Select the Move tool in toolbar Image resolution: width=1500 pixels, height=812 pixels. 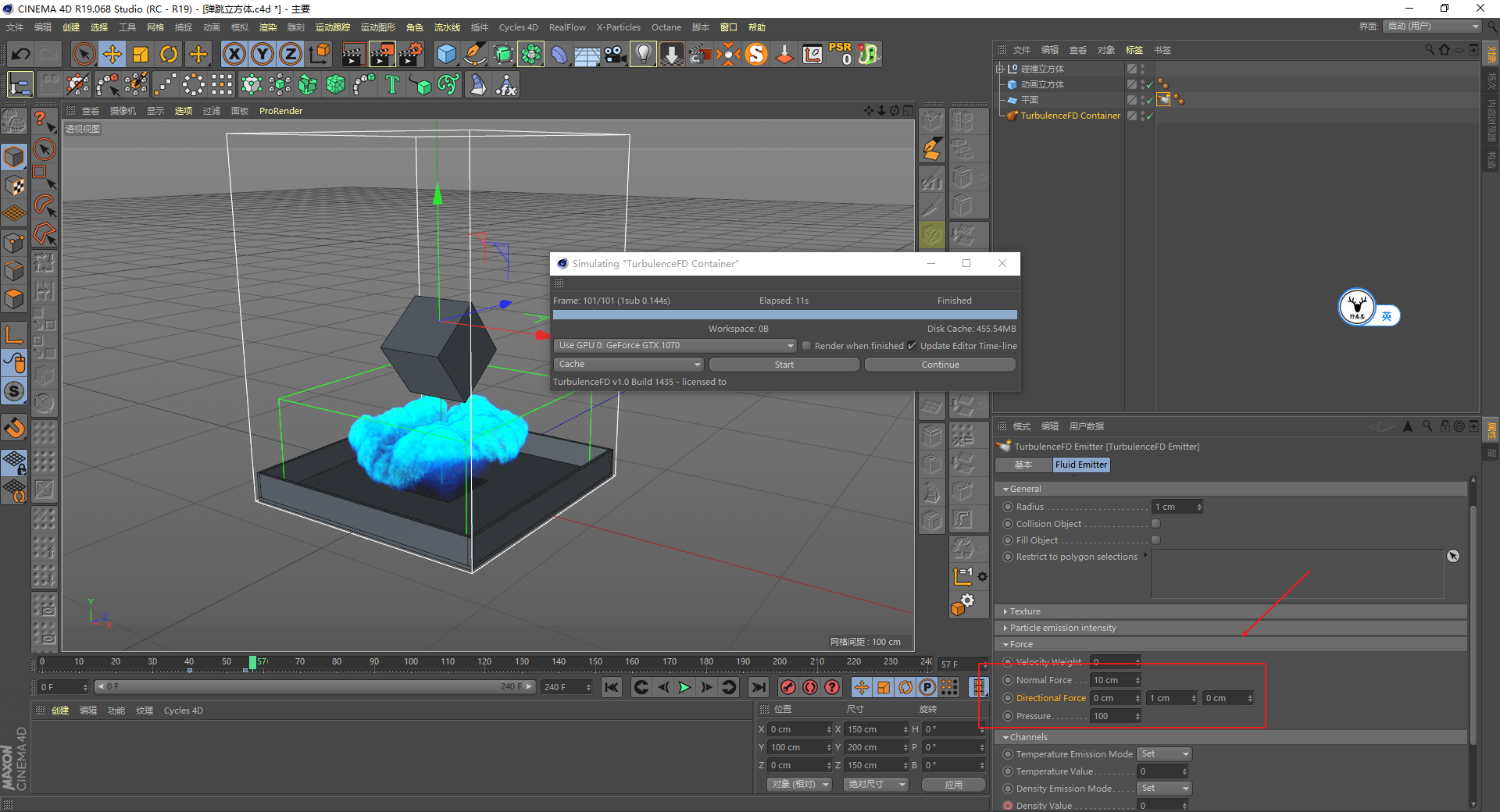click(x=112, y=54)
